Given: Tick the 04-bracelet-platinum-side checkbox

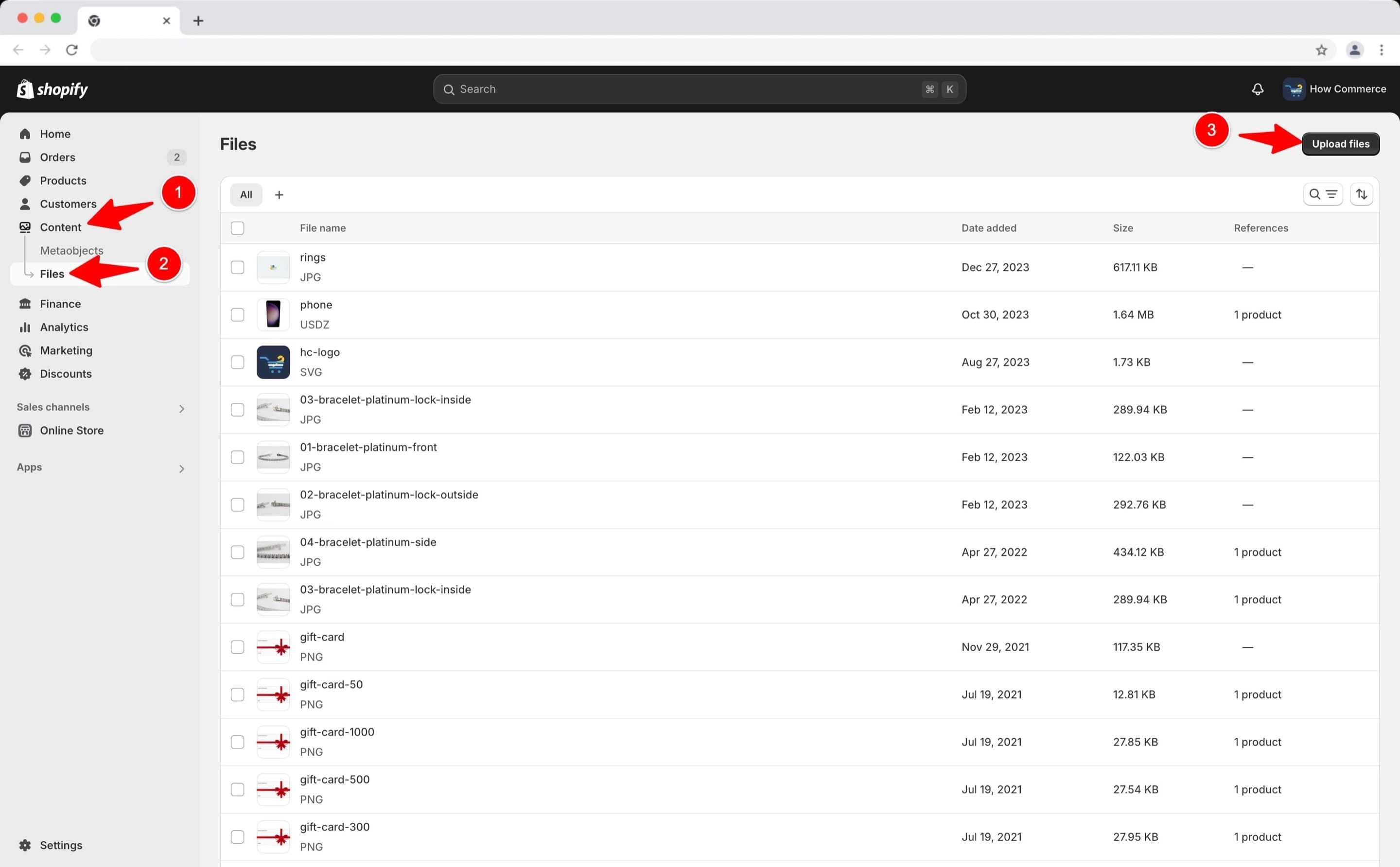Looking at the screenshot, I should tap(237, 552).
